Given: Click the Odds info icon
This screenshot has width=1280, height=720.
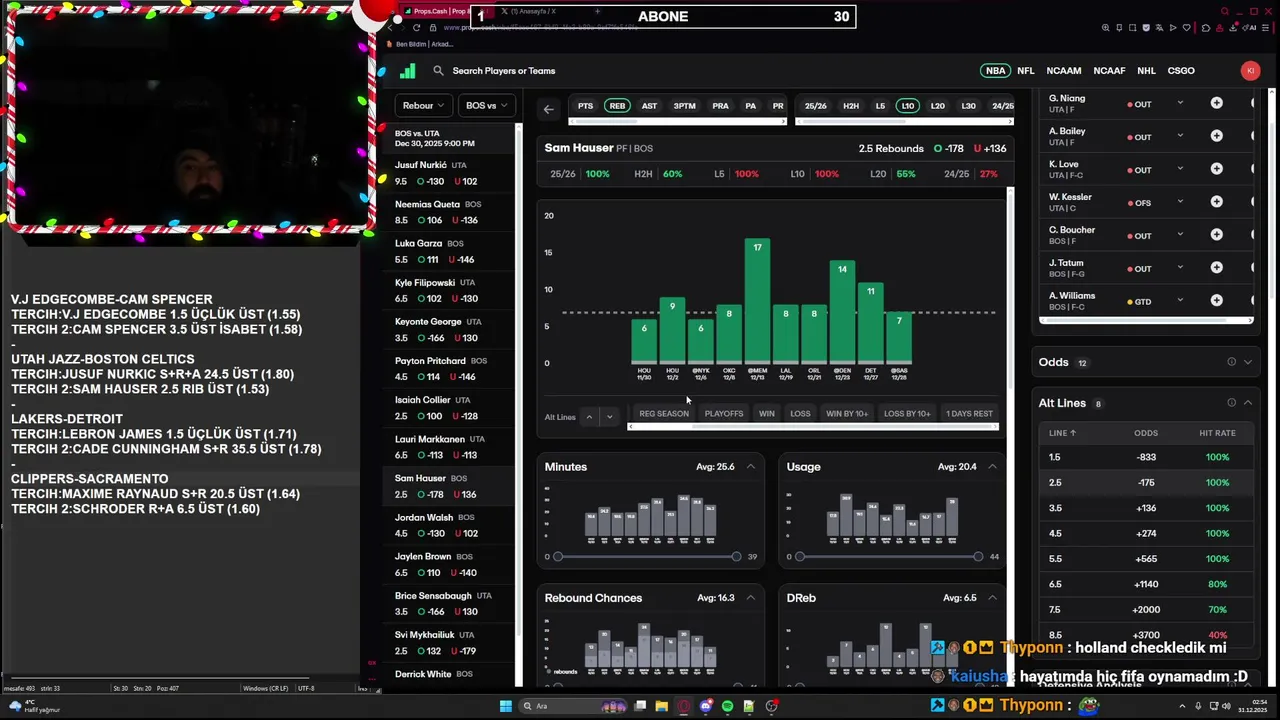Looking at the screenshot, I should pos(1231,362).
